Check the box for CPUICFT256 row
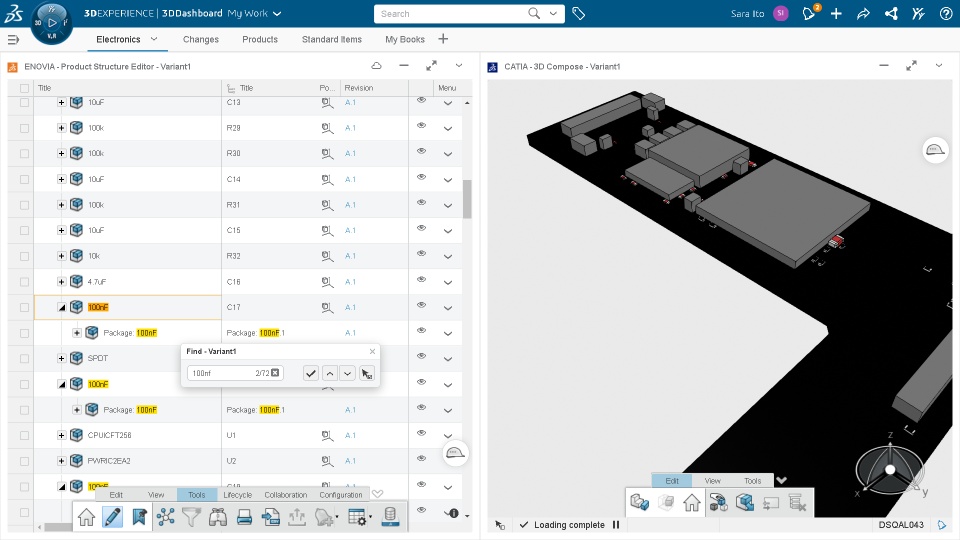960x540 pixels. pos(24,435)
